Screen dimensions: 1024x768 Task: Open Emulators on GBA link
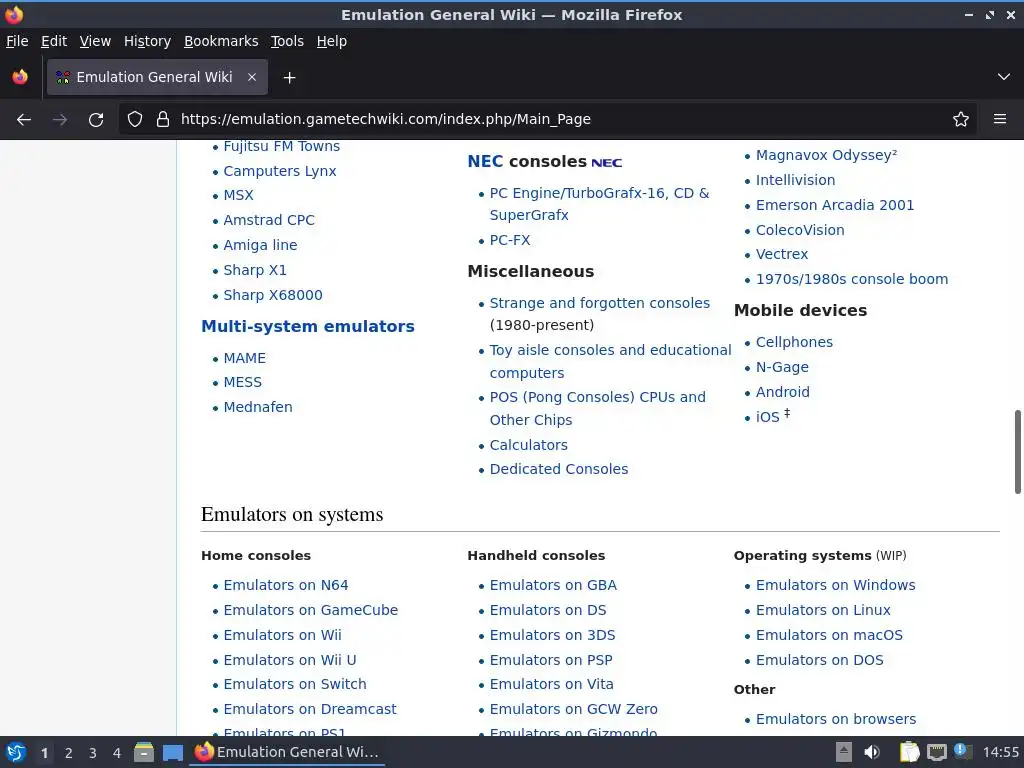coord(553,586)
